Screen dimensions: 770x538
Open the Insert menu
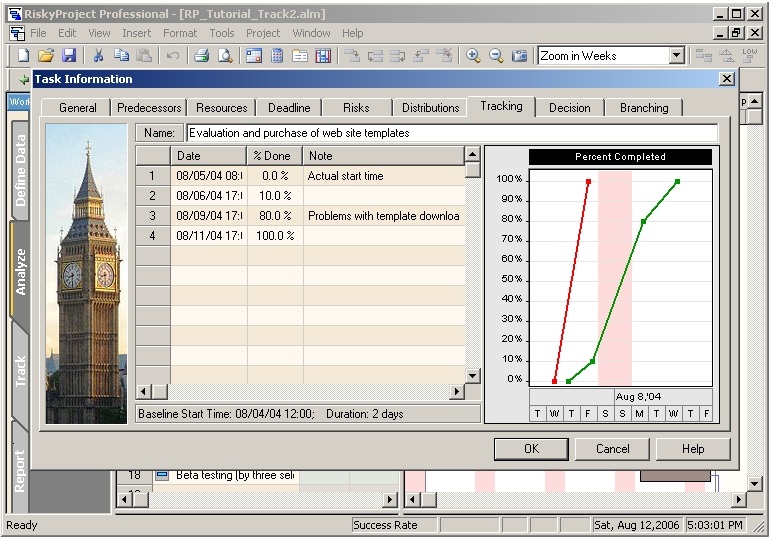(137, 33)
